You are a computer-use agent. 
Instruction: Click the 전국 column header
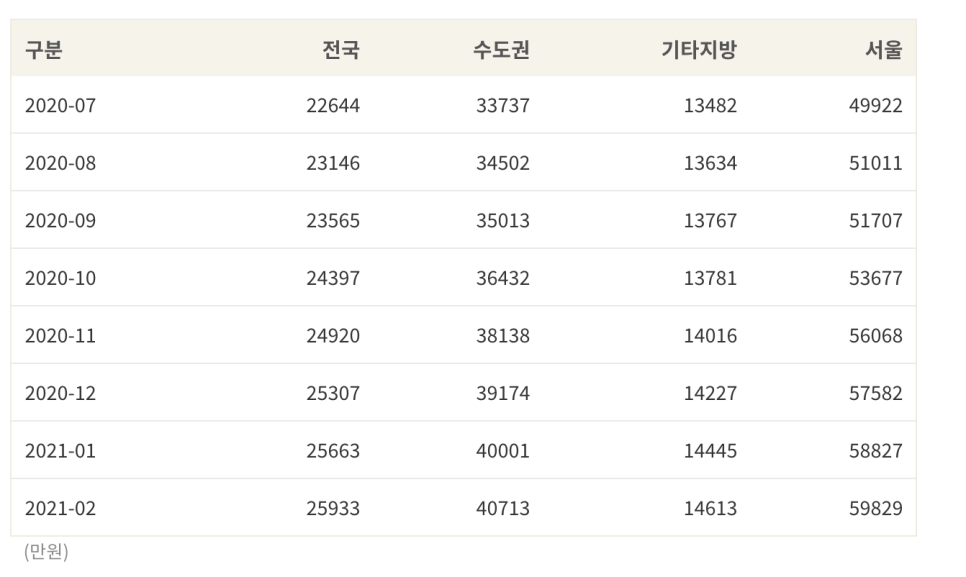341,49
